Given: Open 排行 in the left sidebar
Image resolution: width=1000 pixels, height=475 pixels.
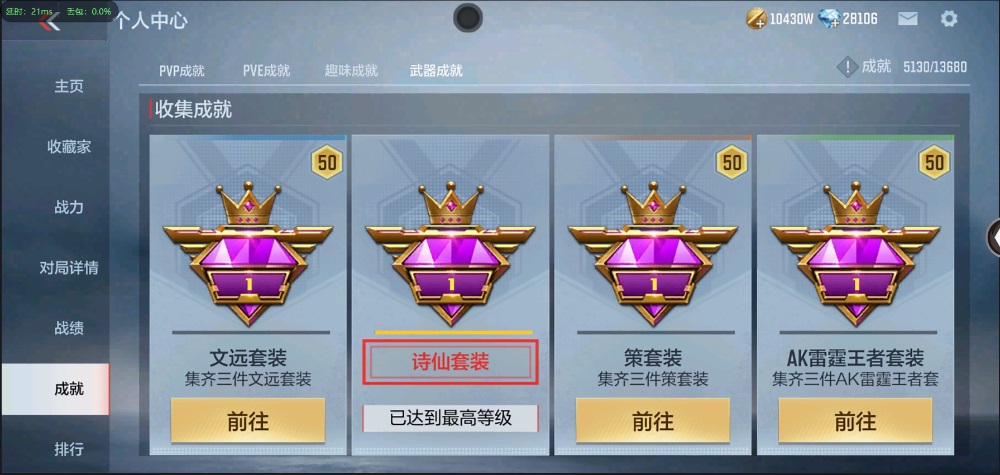Looking at the screenshot, I should click(x=69, y=449).
